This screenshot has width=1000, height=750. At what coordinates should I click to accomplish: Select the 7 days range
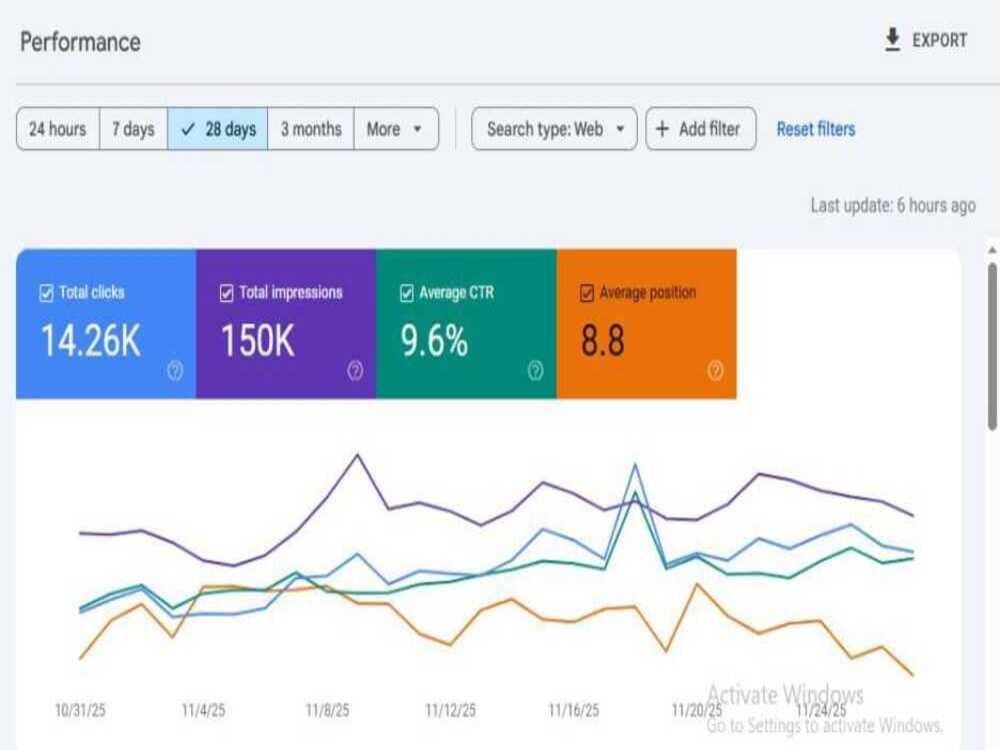(x=133, y=129)
